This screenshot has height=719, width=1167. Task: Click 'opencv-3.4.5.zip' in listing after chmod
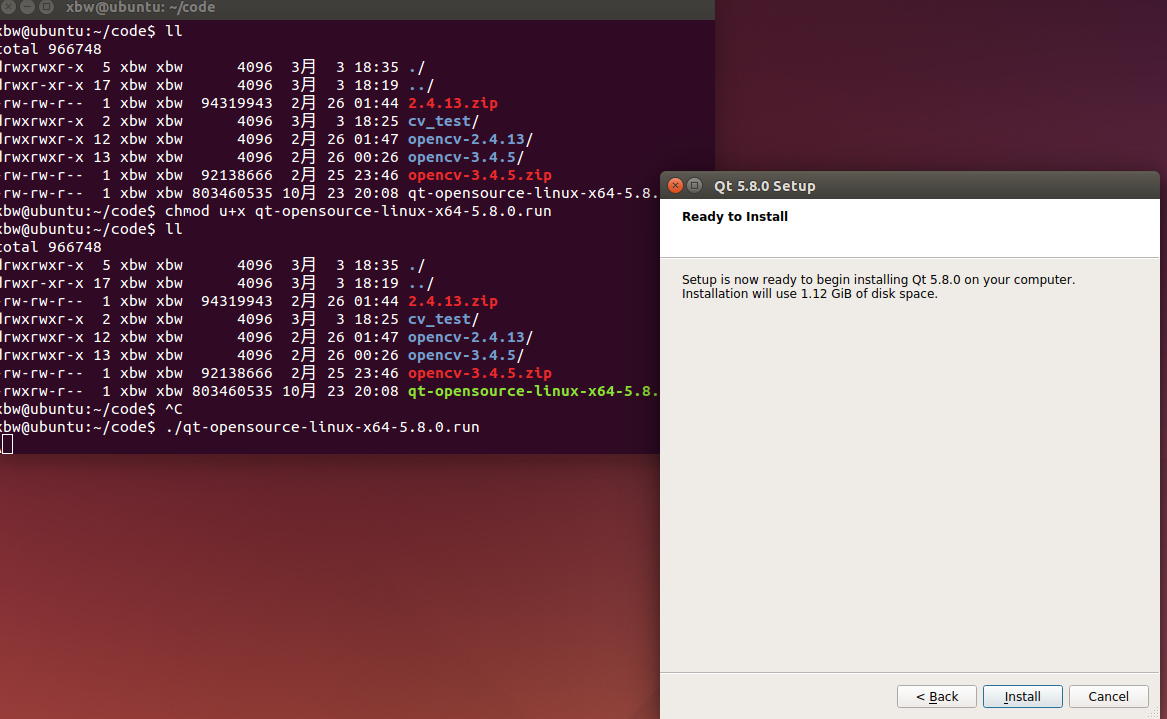coord(479,374)
